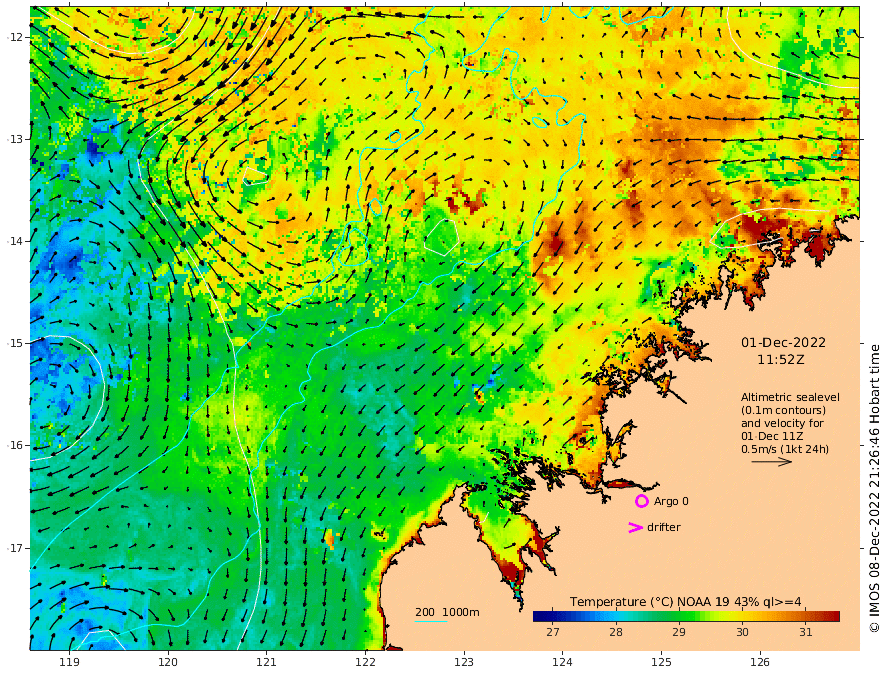The width and height of the screenshot is (880, 680).
Task: Click the 30 tick on temperature scale
Action: tap(742, 632)
